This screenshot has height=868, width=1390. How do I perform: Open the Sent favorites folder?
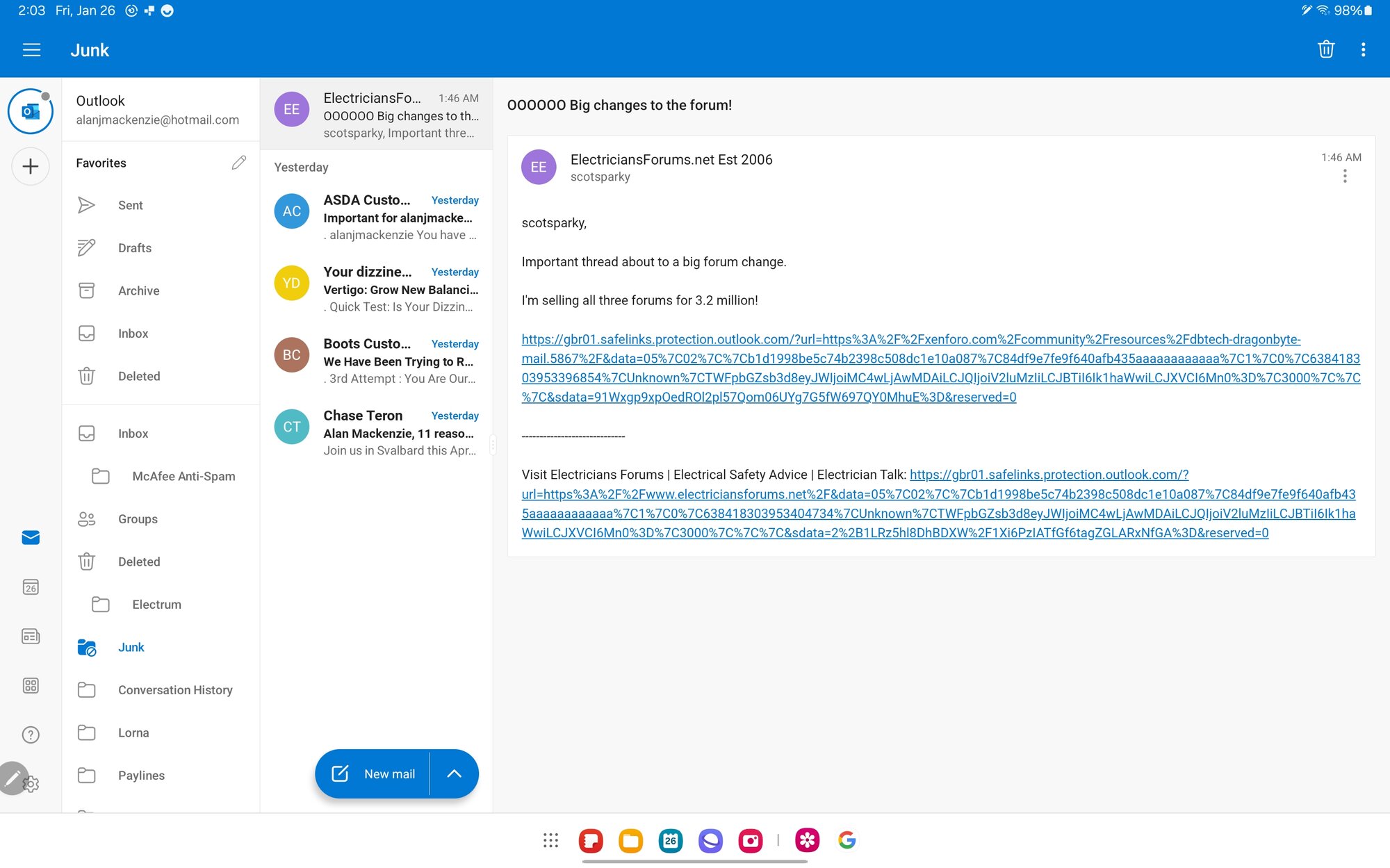coord(161,205)
